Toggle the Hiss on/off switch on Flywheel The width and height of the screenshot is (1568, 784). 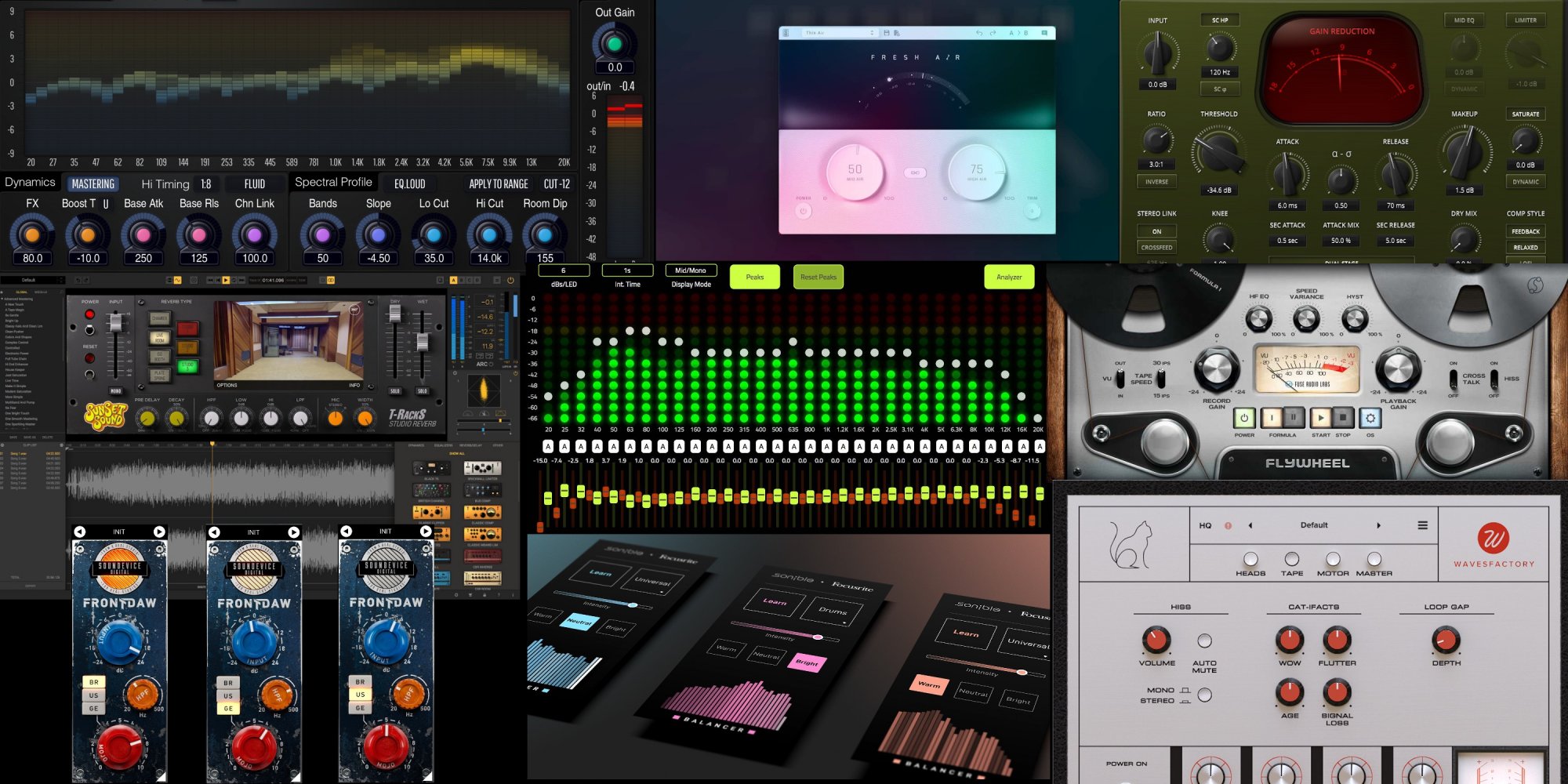1494,379
